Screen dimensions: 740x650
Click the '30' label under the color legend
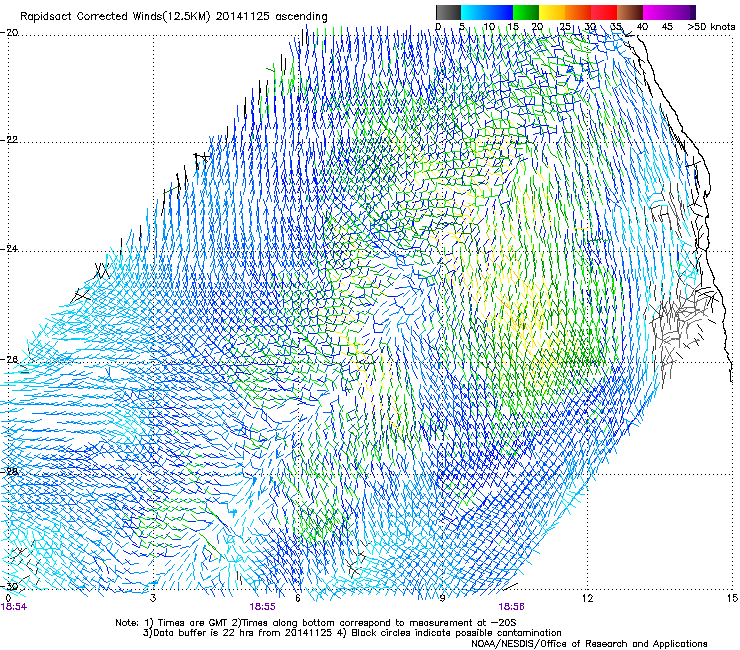(x=590, y=27)
